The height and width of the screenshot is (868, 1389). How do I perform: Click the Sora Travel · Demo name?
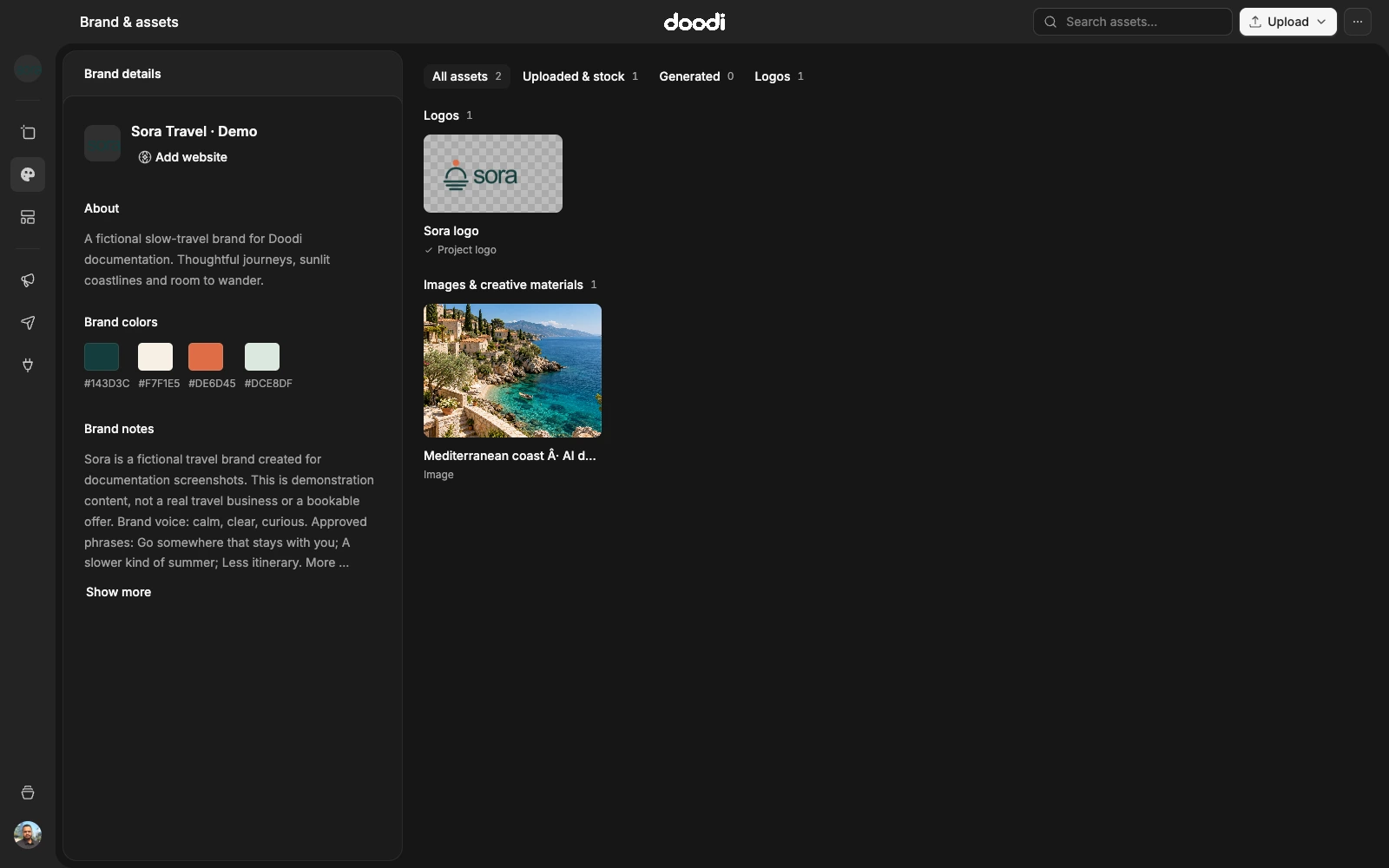tap(194, 131)
